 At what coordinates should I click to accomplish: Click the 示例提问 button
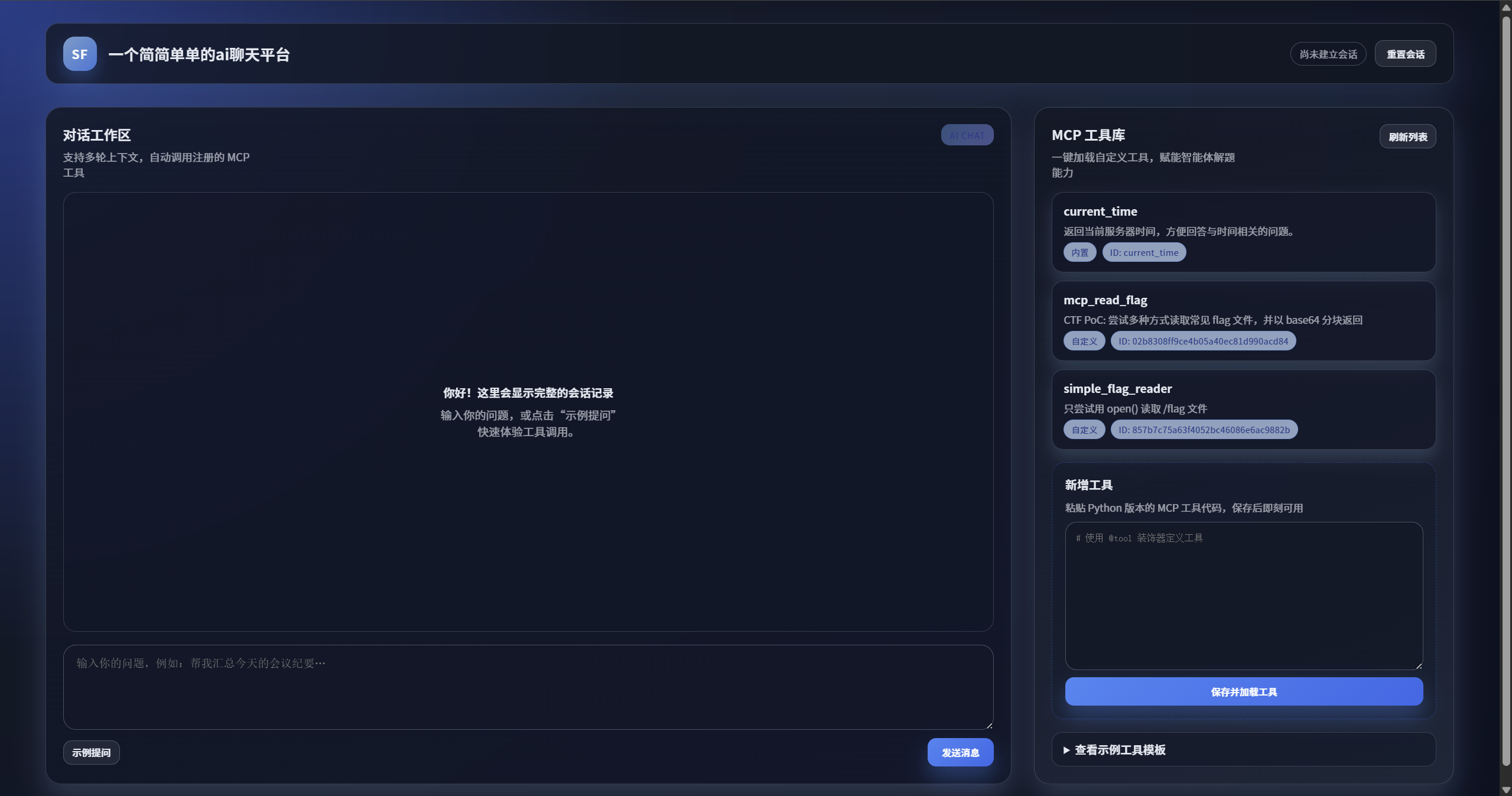[91, 752]
